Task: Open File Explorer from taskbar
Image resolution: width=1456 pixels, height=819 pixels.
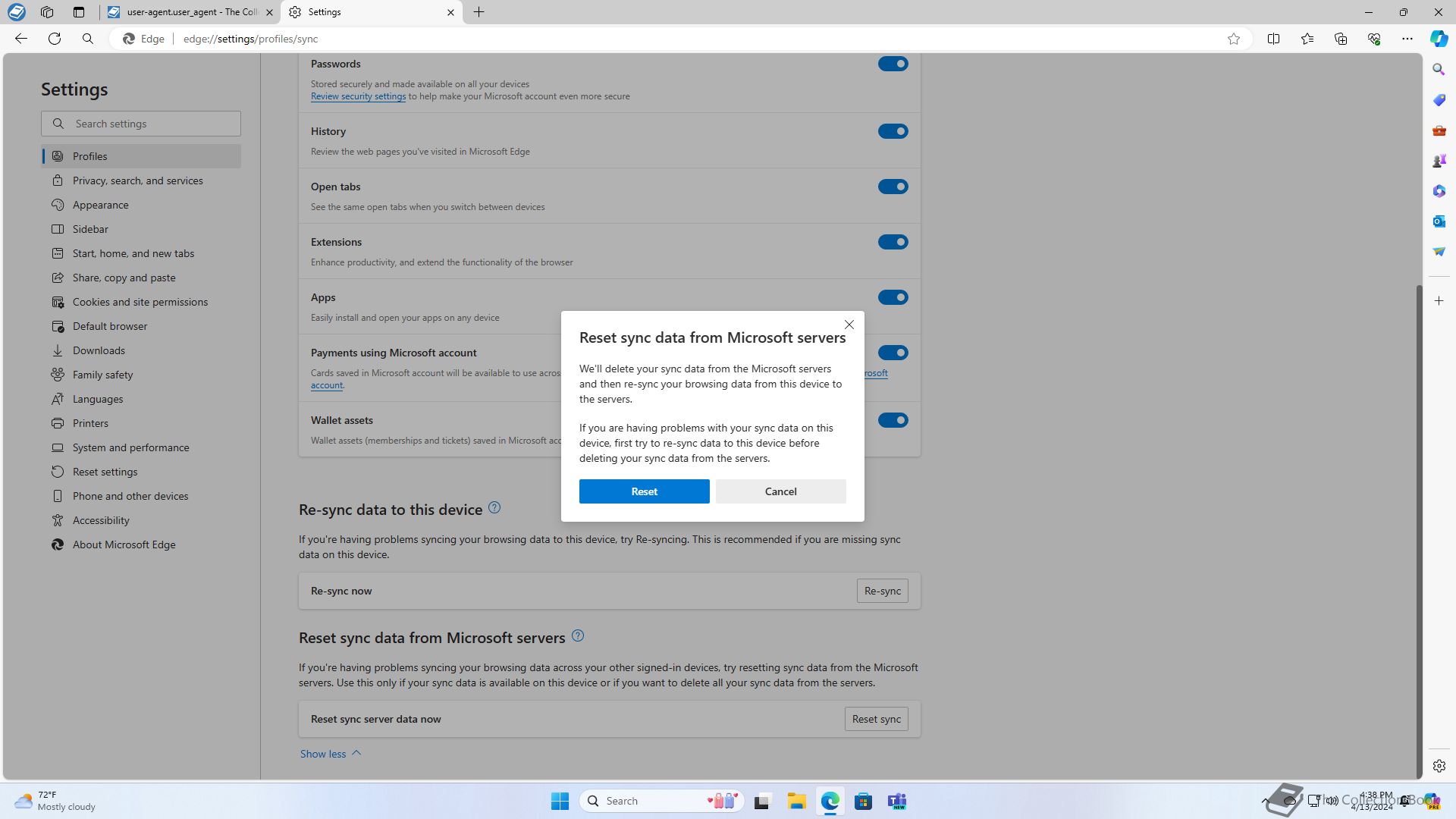Action: pyautogui.click(x=796, y=801)
